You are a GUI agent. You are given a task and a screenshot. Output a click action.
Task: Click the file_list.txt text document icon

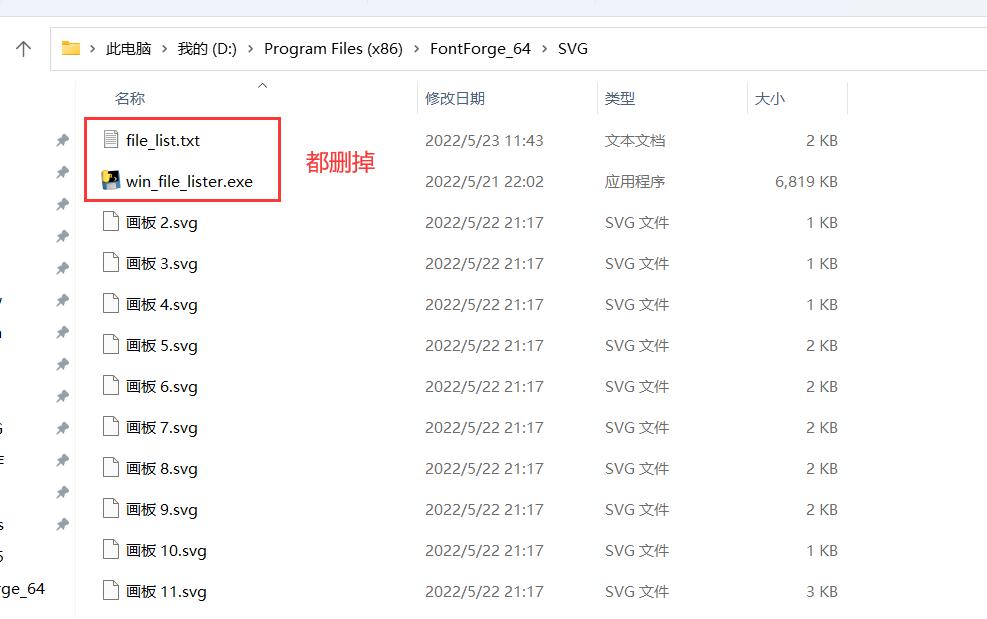pyautogui.click(x=111, y=140)
